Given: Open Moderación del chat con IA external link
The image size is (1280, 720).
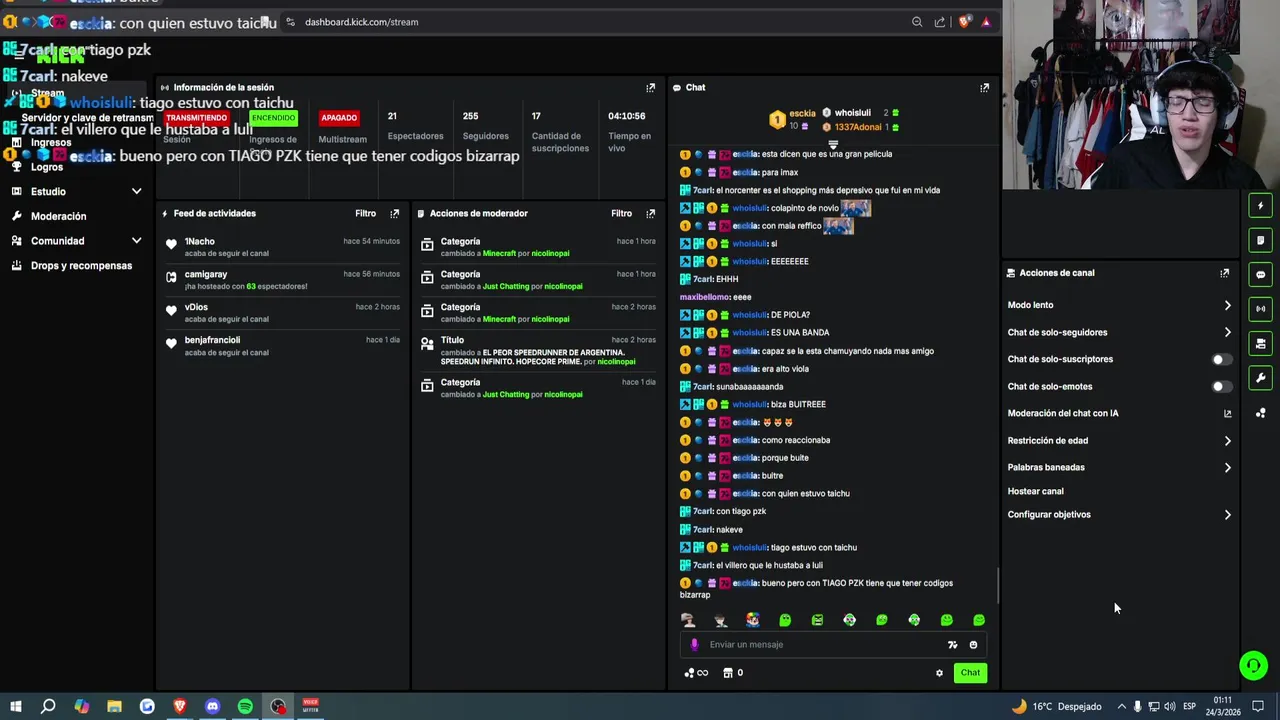Looking at the screenshot, I should point(1228,414).
